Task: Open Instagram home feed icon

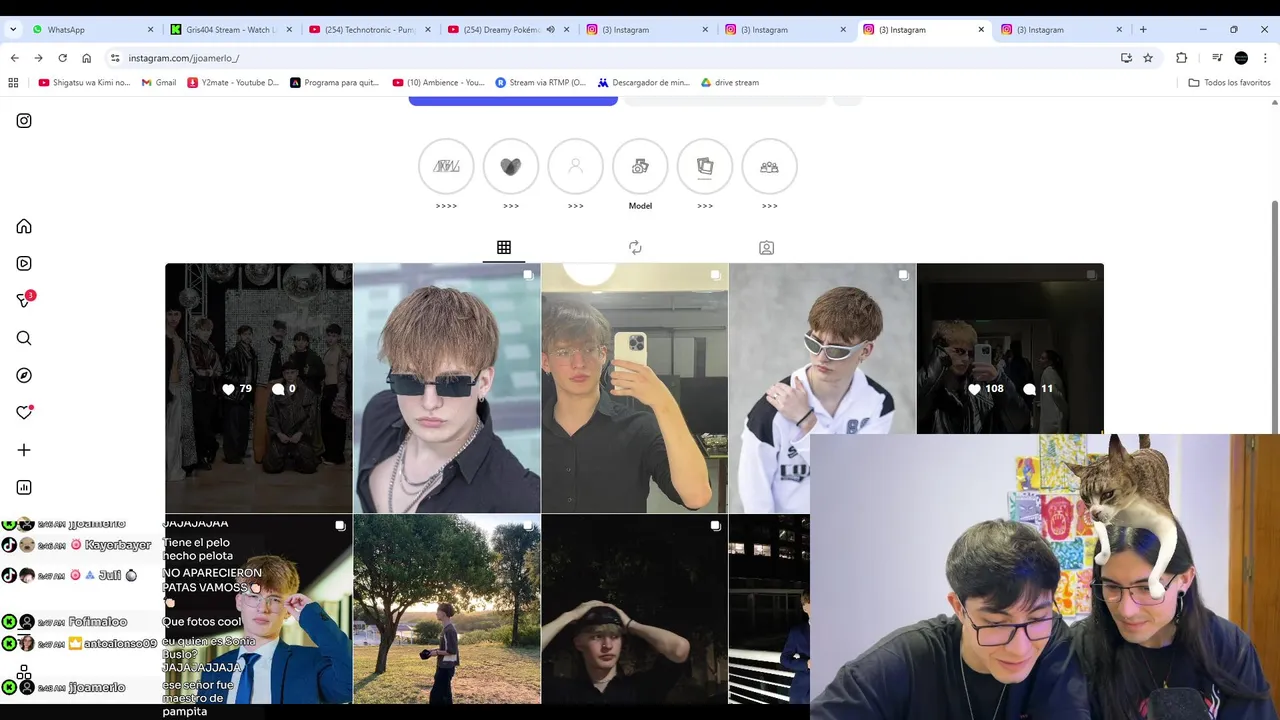Action: (x=24, y=226)
